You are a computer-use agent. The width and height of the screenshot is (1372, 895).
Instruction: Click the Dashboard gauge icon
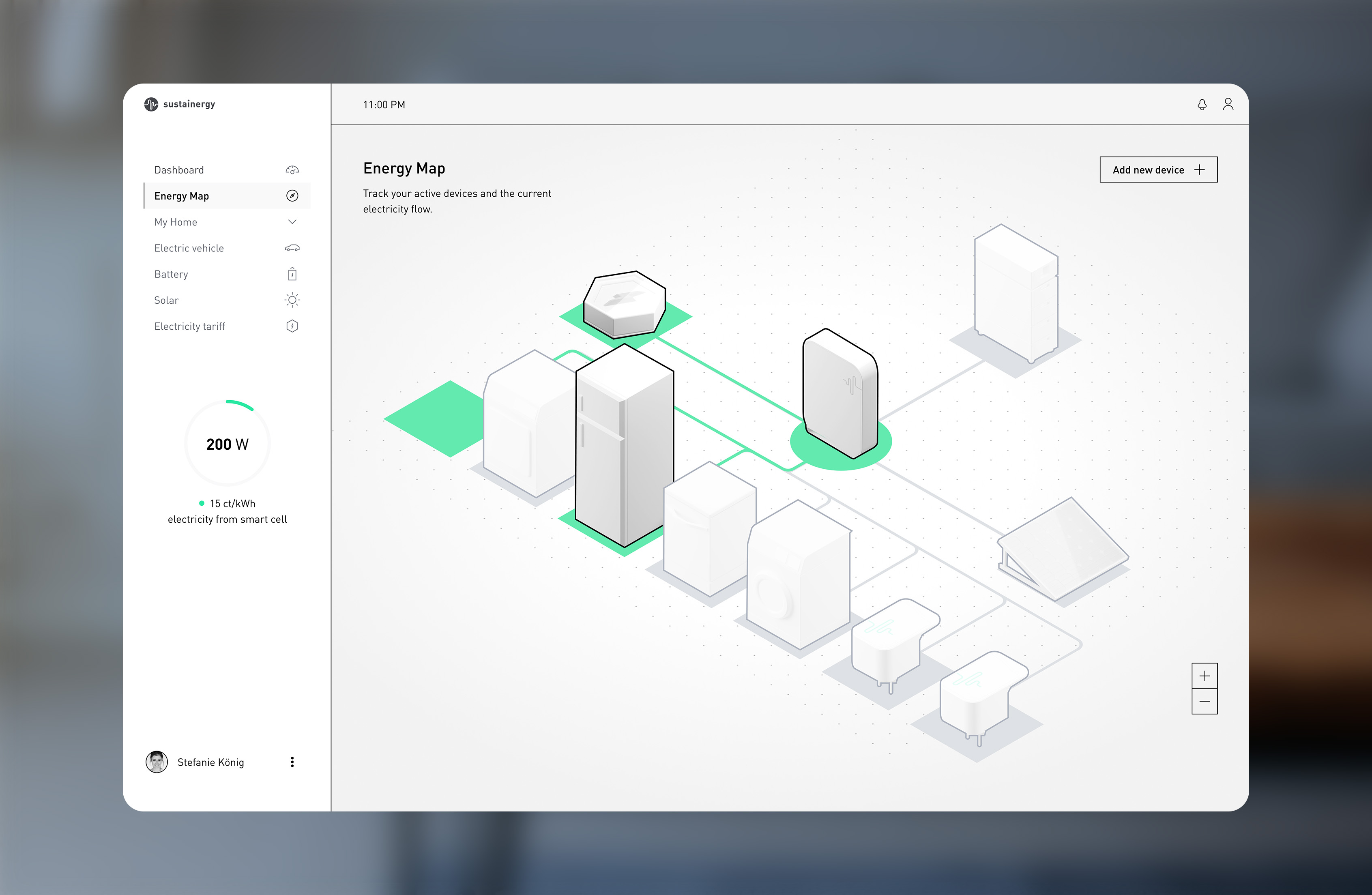coord(292,170)
